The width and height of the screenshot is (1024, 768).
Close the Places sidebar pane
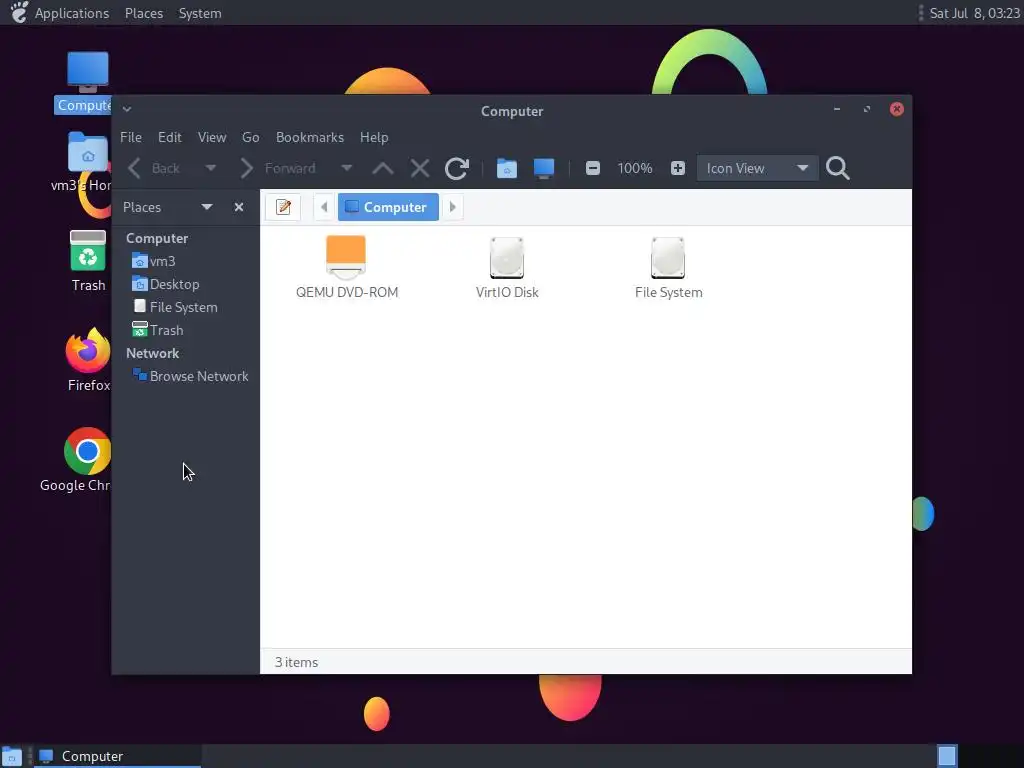click(x=239, y=207)
